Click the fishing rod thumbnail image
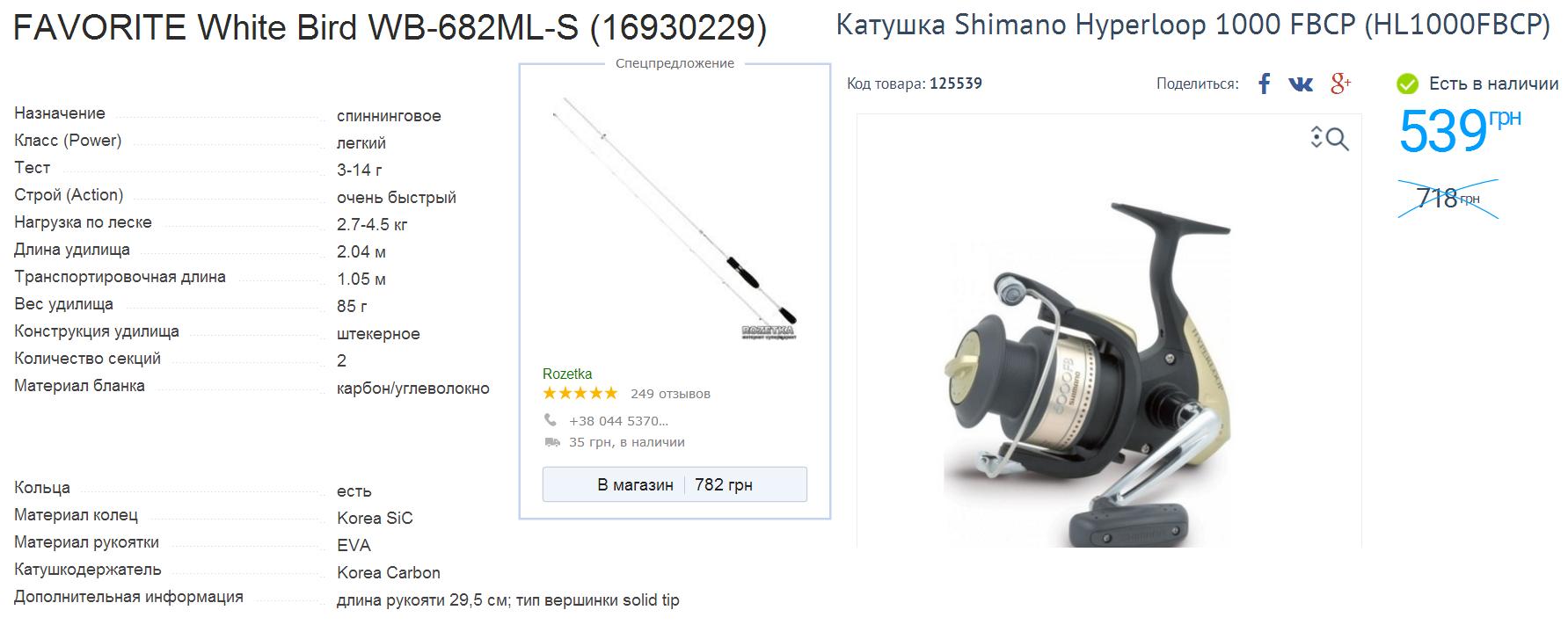This screenshot has height=632, width=1568. pyautogui.click(x=675, y=220)
